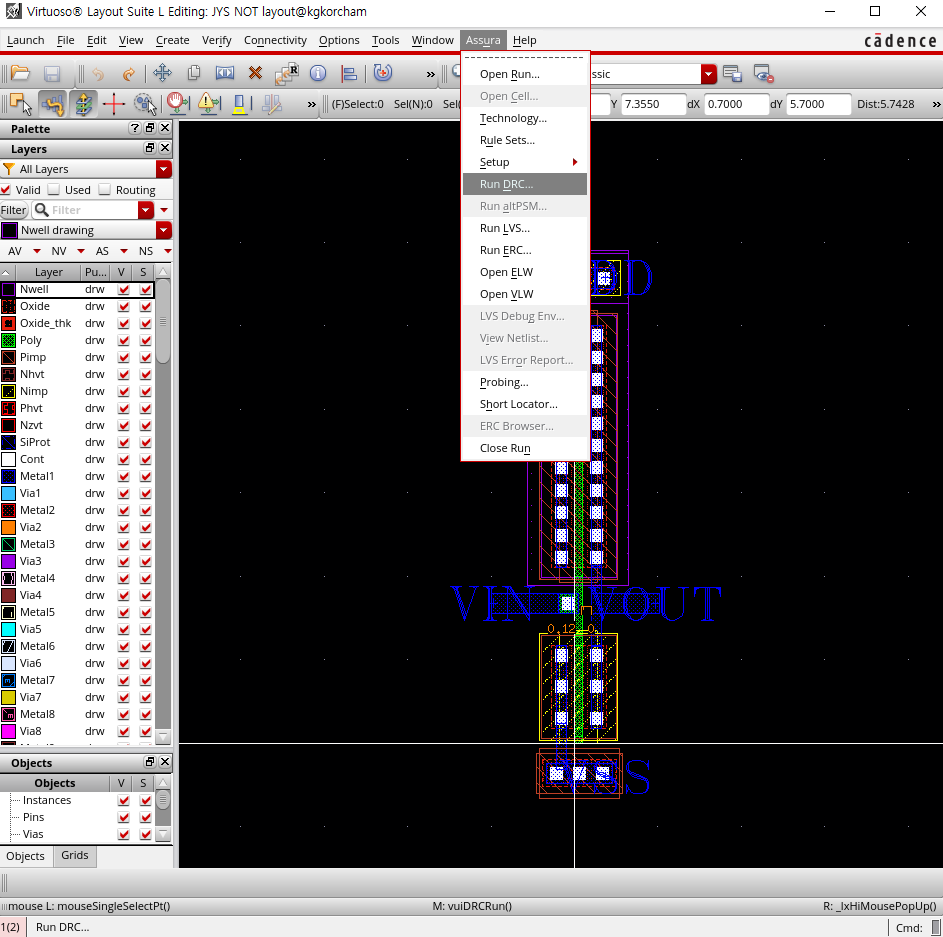Click the Filter button
Image resolution: width=943 pixels, height=937 pixels.
[x=13, y=210]
